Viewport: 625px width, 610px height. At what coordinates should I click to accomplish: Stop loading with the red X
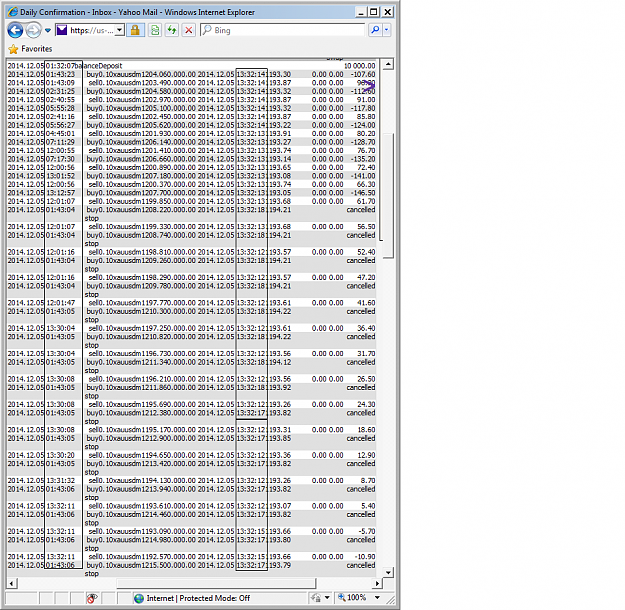189,30
